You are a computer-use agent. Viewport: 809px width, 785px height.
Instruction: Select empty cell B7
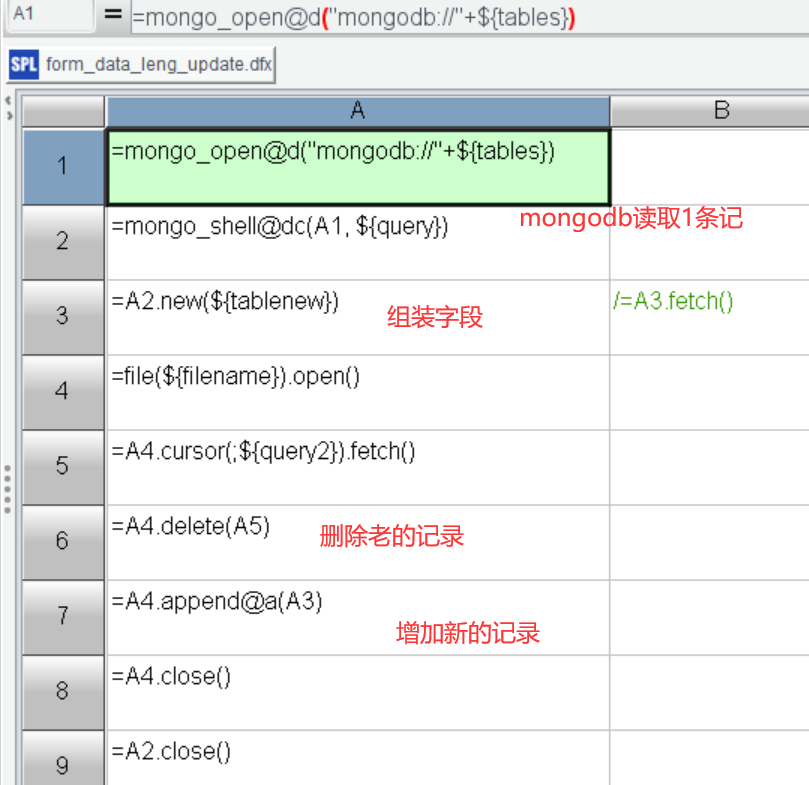click(x=710, y=617)
